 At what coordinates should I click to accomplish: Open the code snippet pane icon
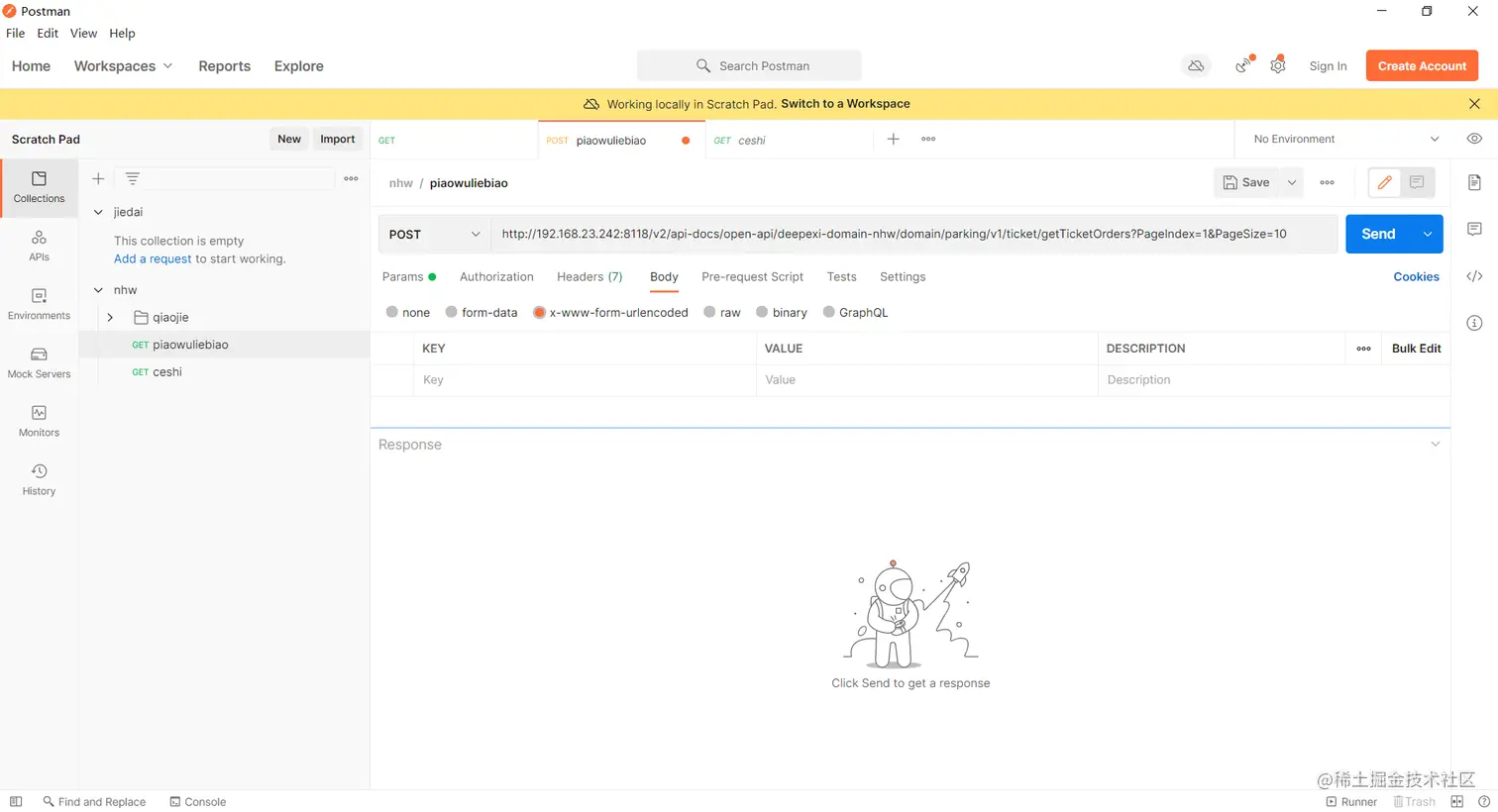coord(1474,276)
